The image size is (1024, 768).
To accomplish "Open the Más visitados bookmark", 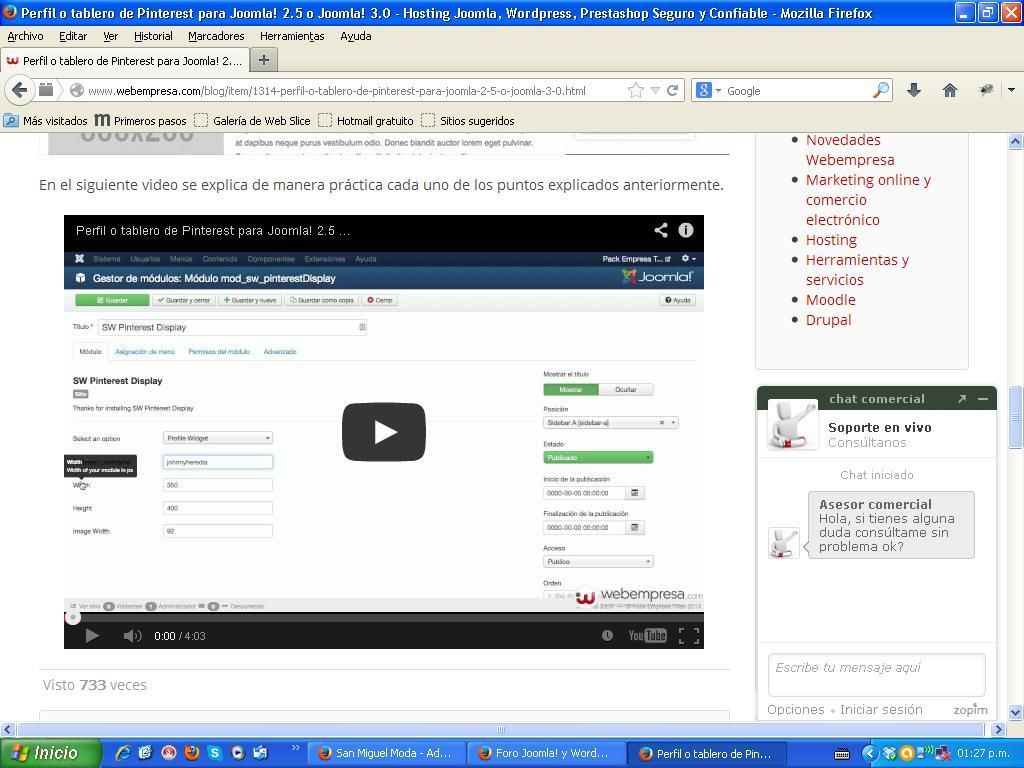I will click(46, 121).
